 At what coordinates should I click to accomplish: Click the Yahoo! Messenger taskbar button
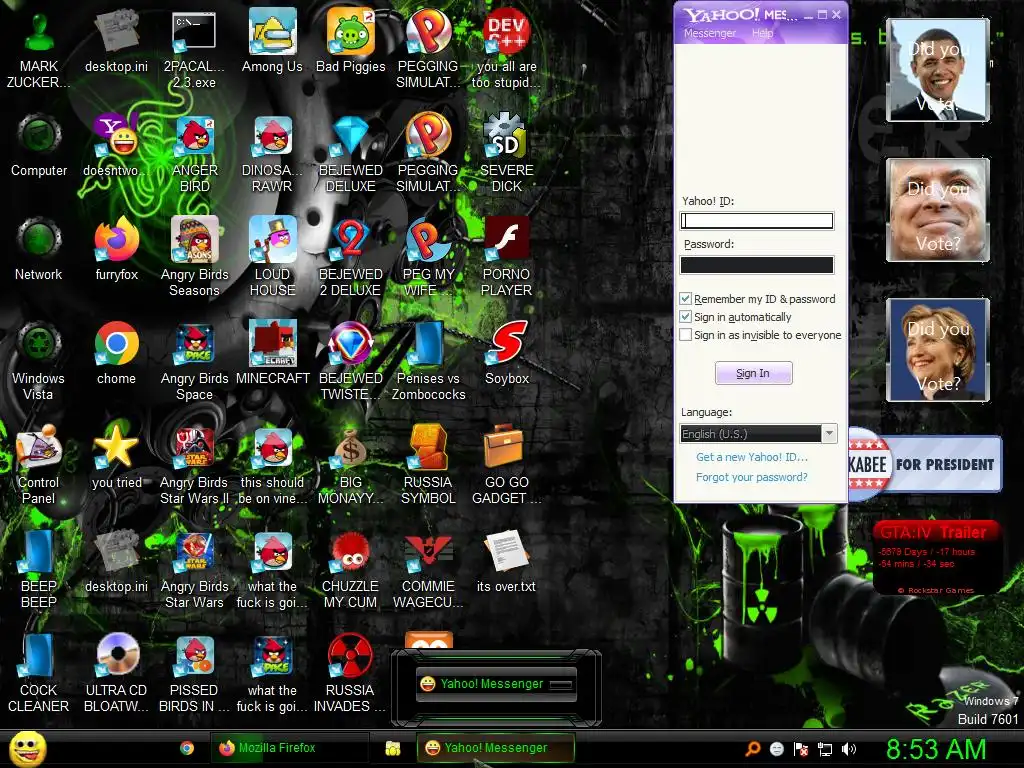[x=496, y=748]
